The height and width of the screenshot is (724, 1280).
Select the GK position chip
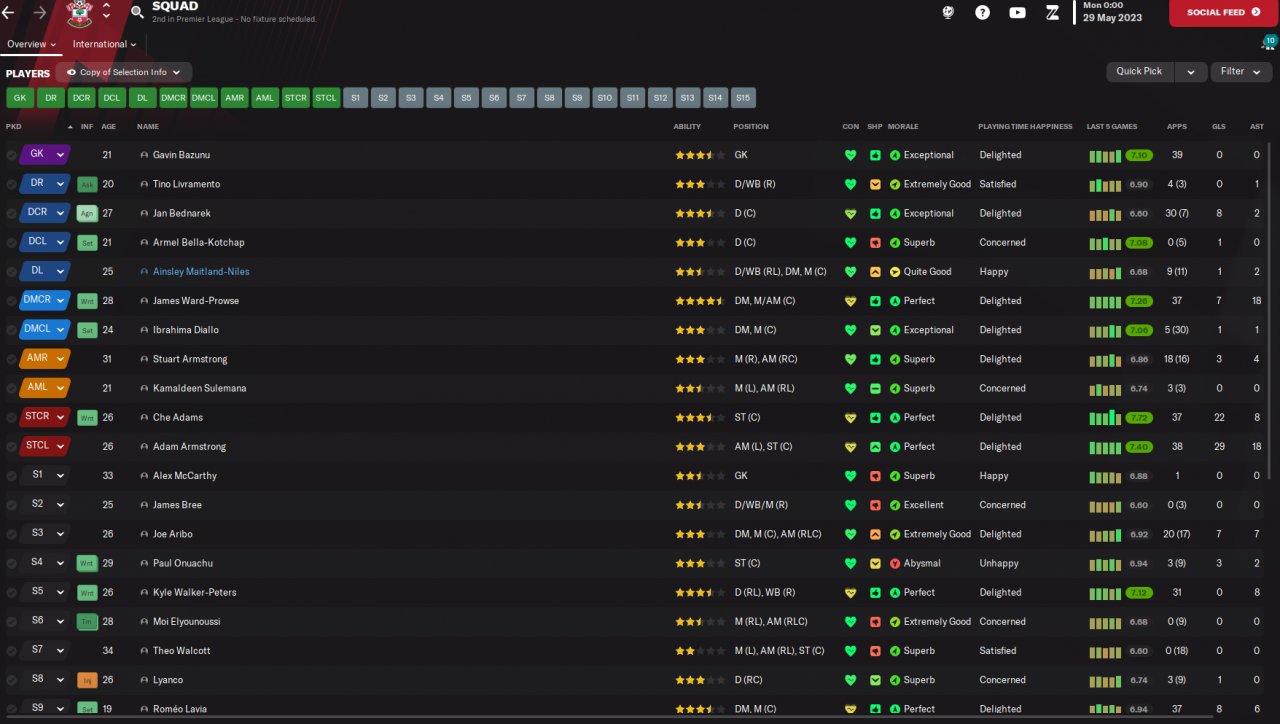tap(20, 98)
